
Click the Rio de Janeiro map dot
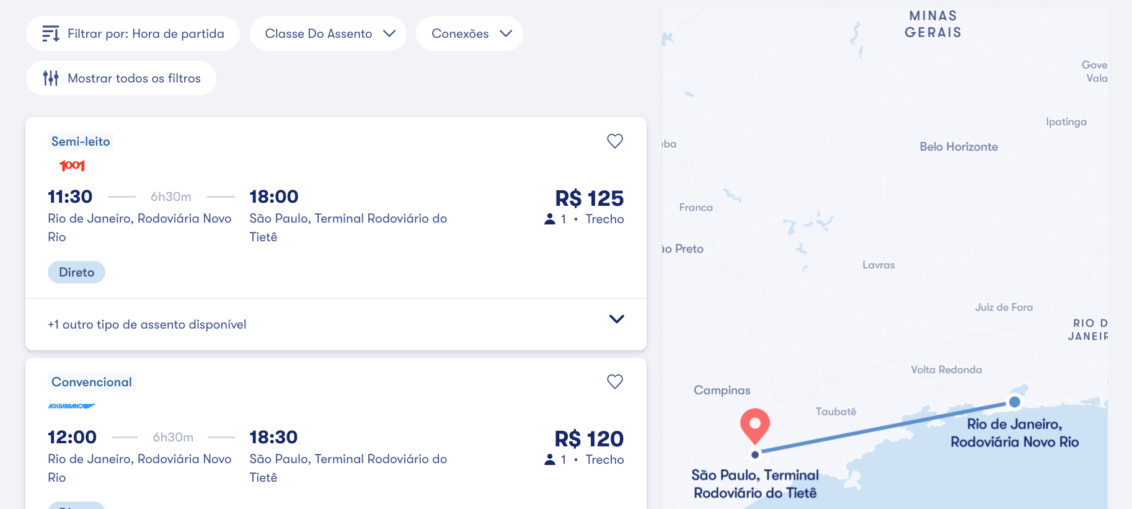[1014, 402]
